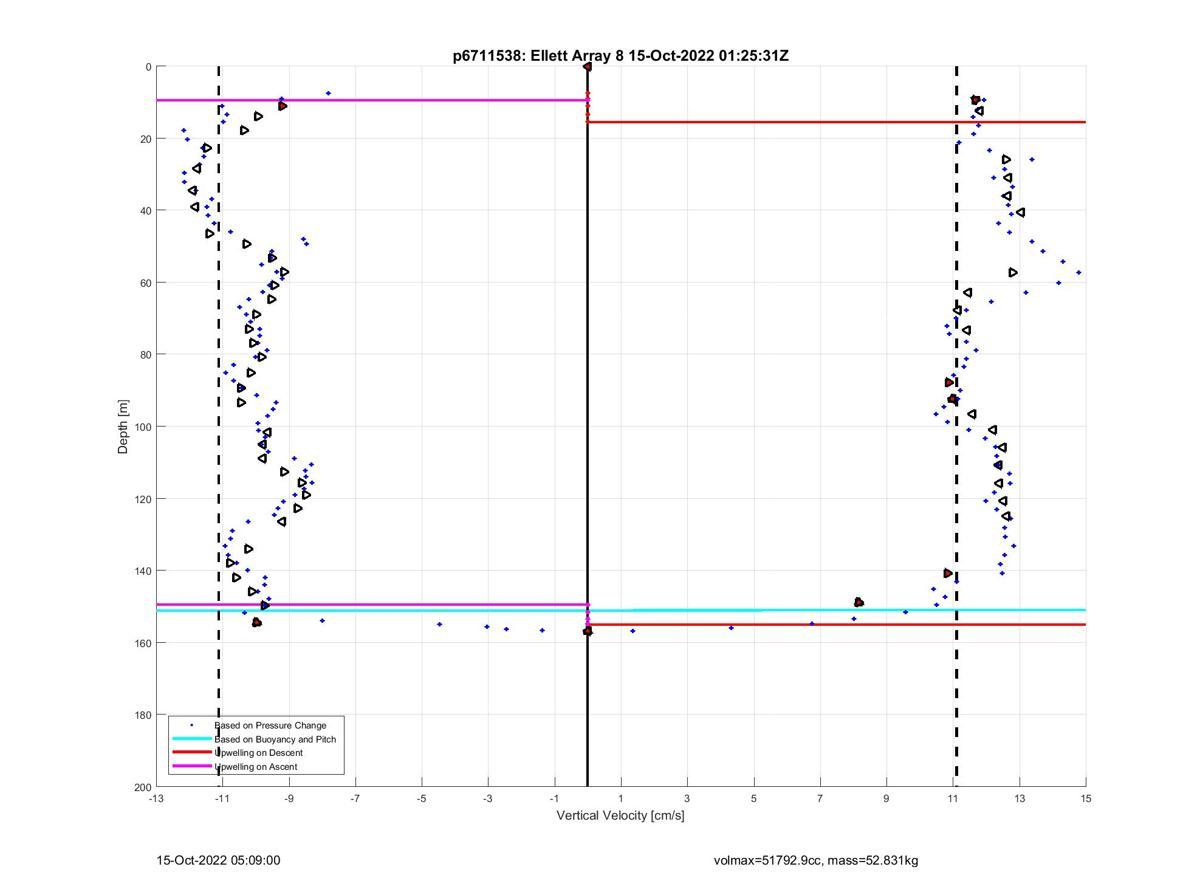The height and width of the screenshot is (885, 1200).
Task: Click the cyan line swatch in legend
Action: point(192,739)
